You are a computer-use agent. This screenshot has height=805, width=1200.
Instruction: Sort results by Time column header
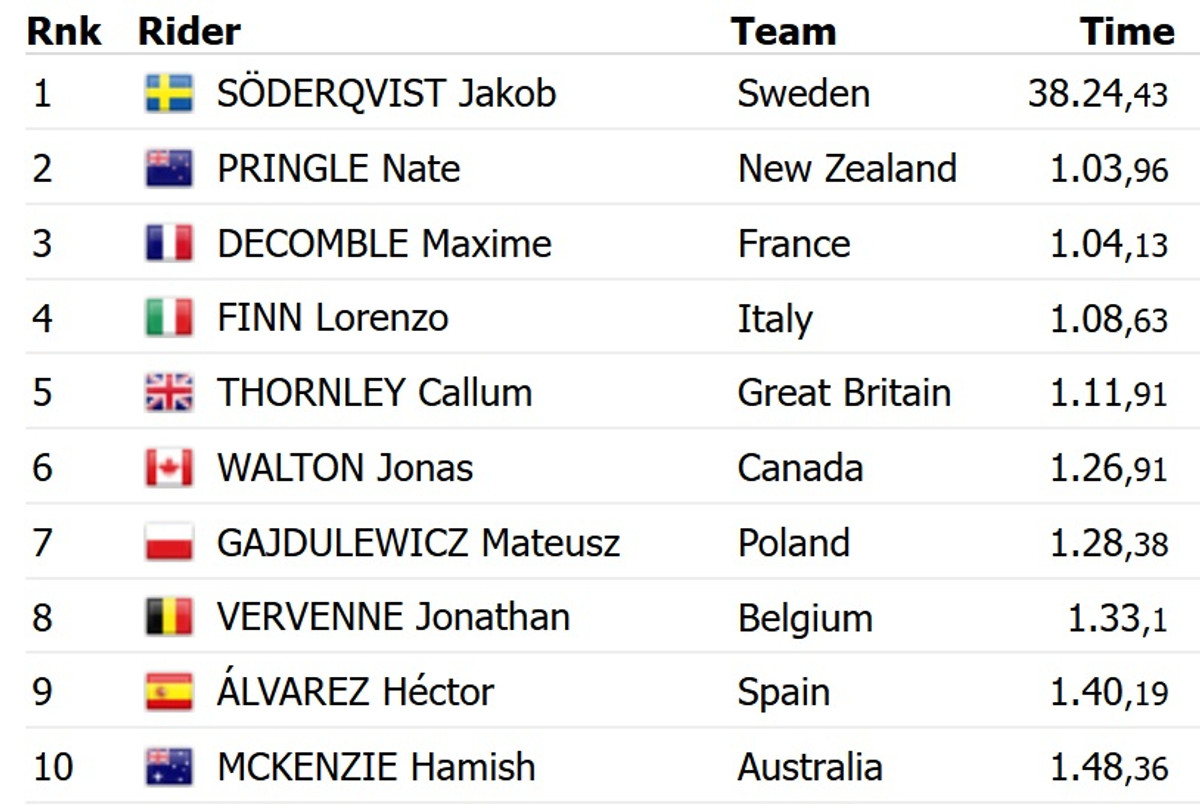1126,31
